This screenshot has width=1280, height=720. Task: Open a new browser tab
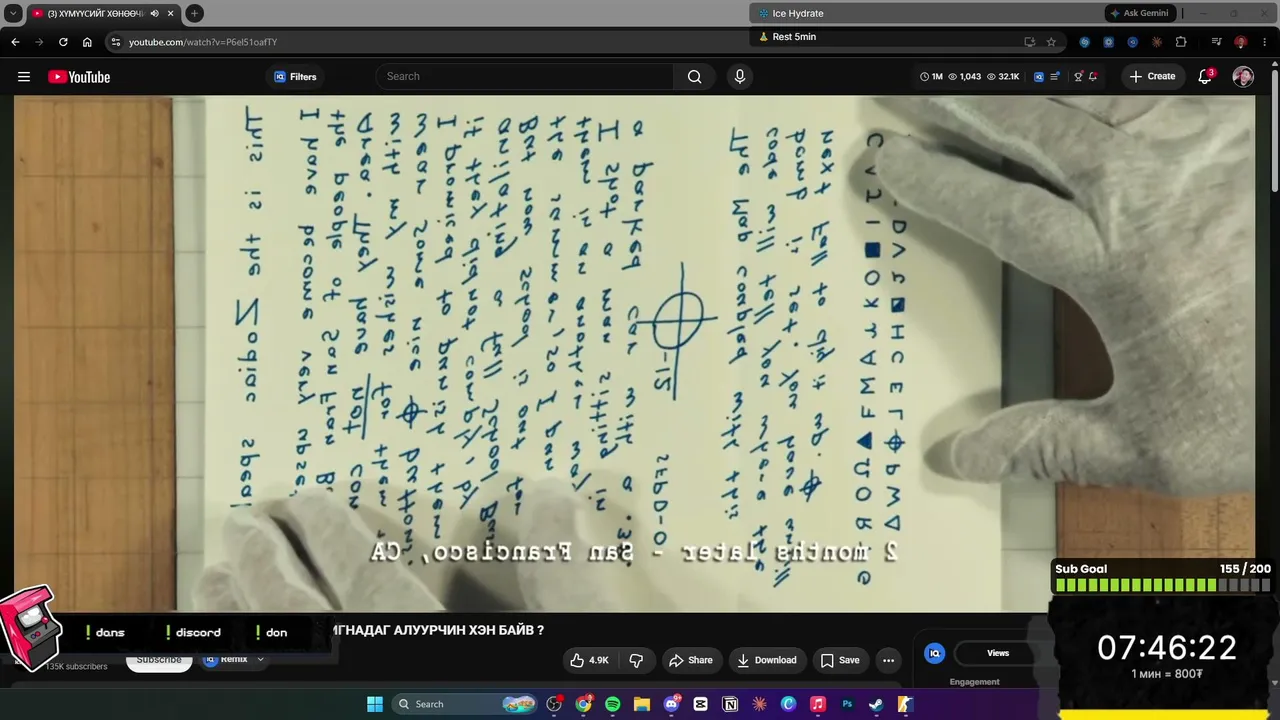point(194,13)
